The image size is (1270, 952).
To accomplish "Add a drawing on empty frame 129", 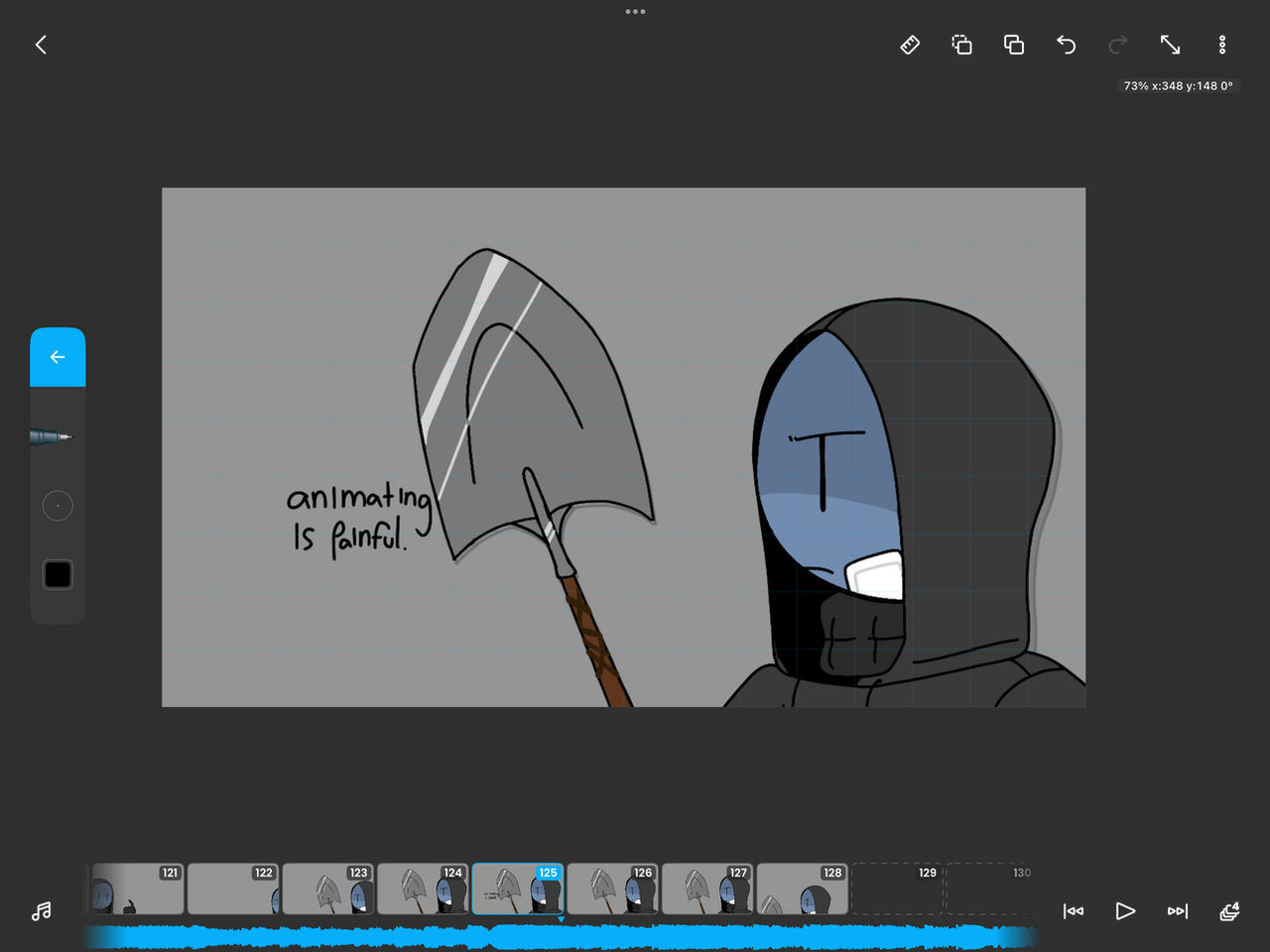I will click(x=897, y=889).
